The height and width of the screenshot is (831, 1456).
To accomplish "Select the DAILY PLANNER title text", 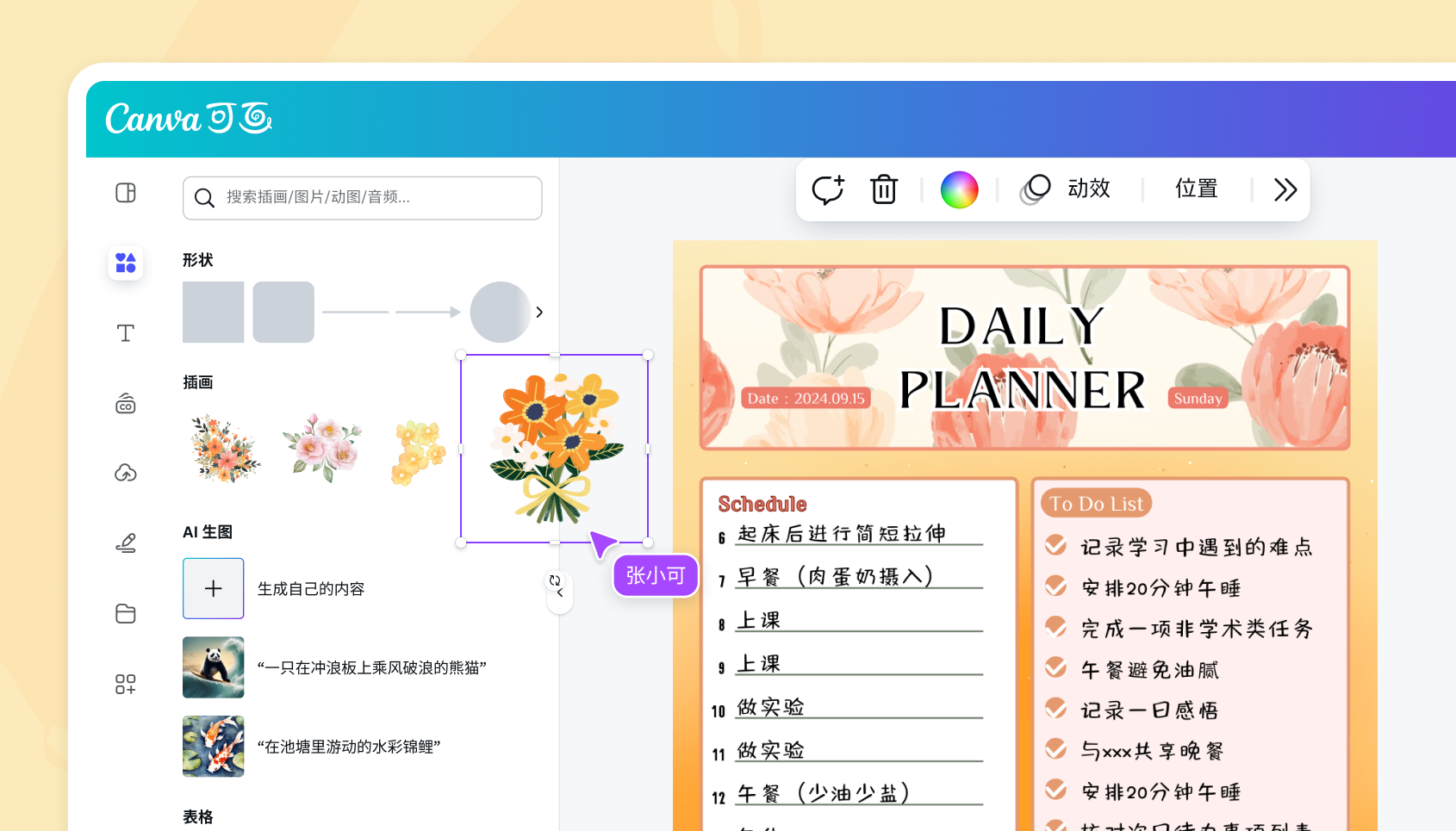I will (1023, 358).
